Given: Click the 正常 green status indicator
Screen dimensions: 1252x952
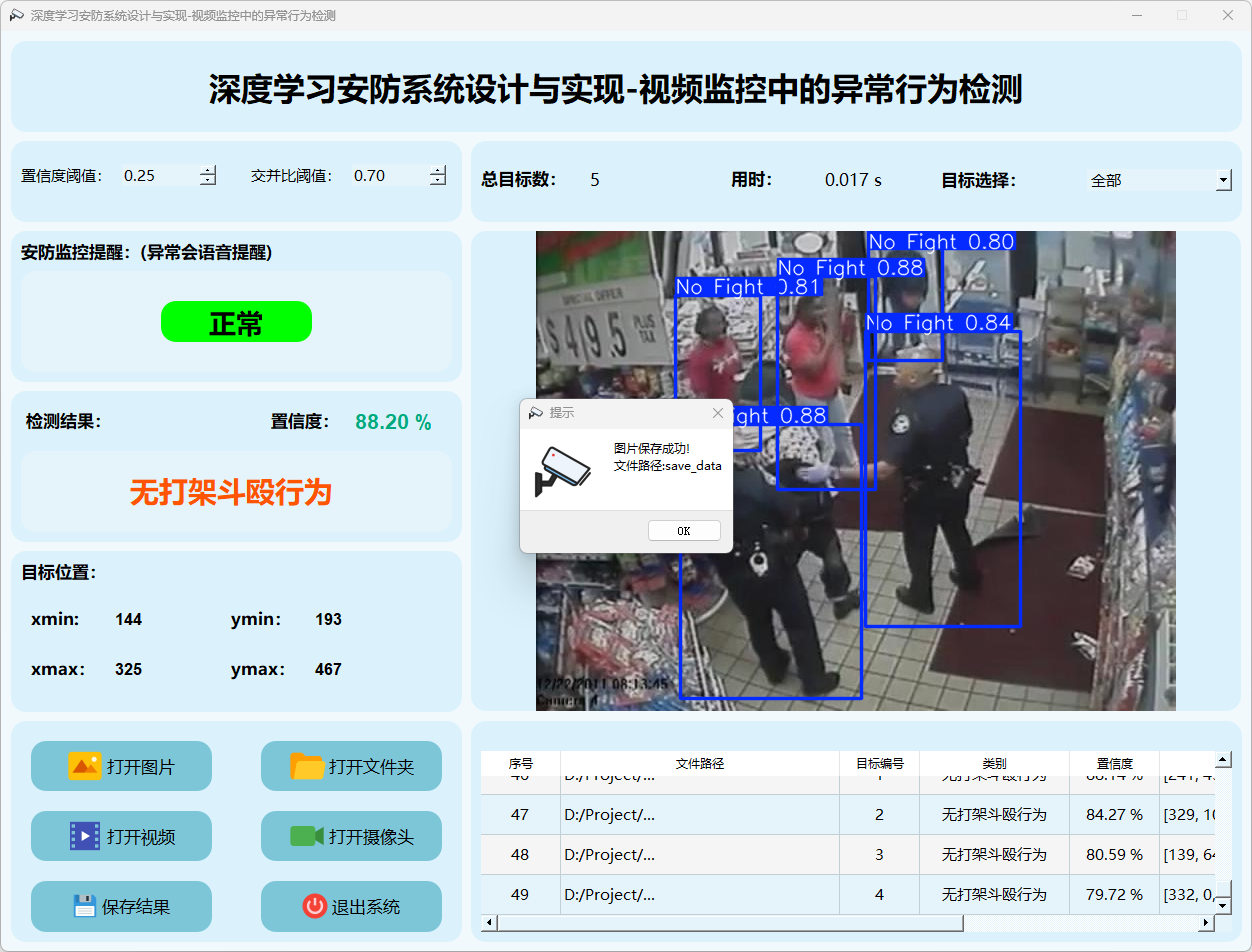Looking at the screenshot, I should [x=236, y=322].
